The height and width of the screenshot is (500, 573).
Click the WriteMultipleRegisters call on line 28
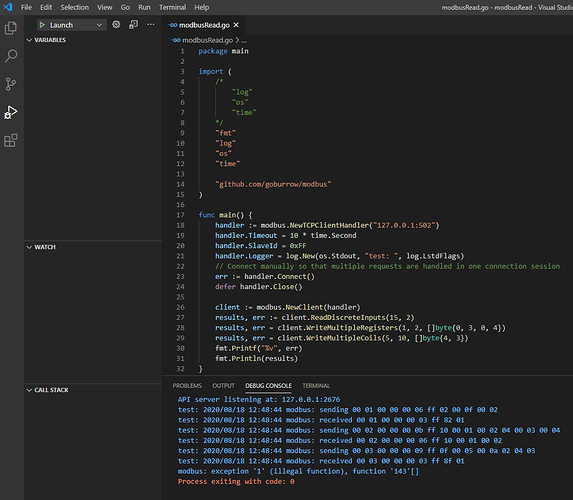click(x=352, y=327)
